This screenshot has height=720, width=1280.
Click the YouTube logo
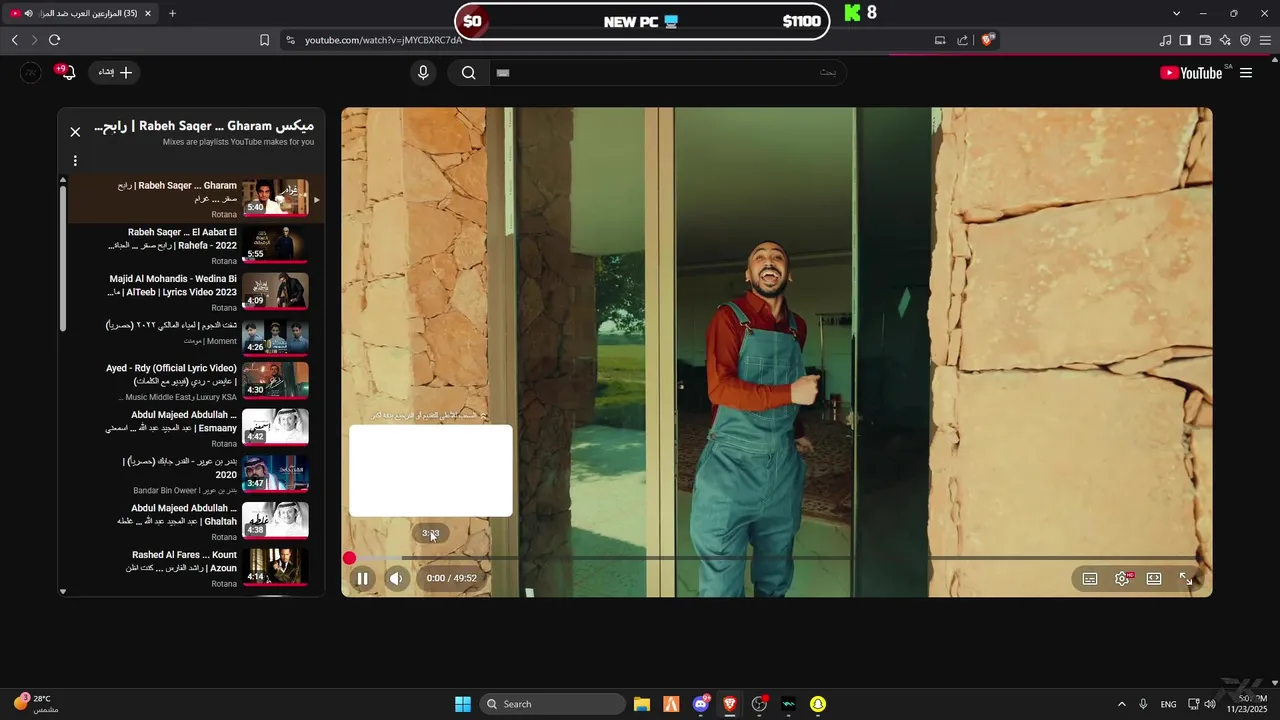[x=1191, y=73]
